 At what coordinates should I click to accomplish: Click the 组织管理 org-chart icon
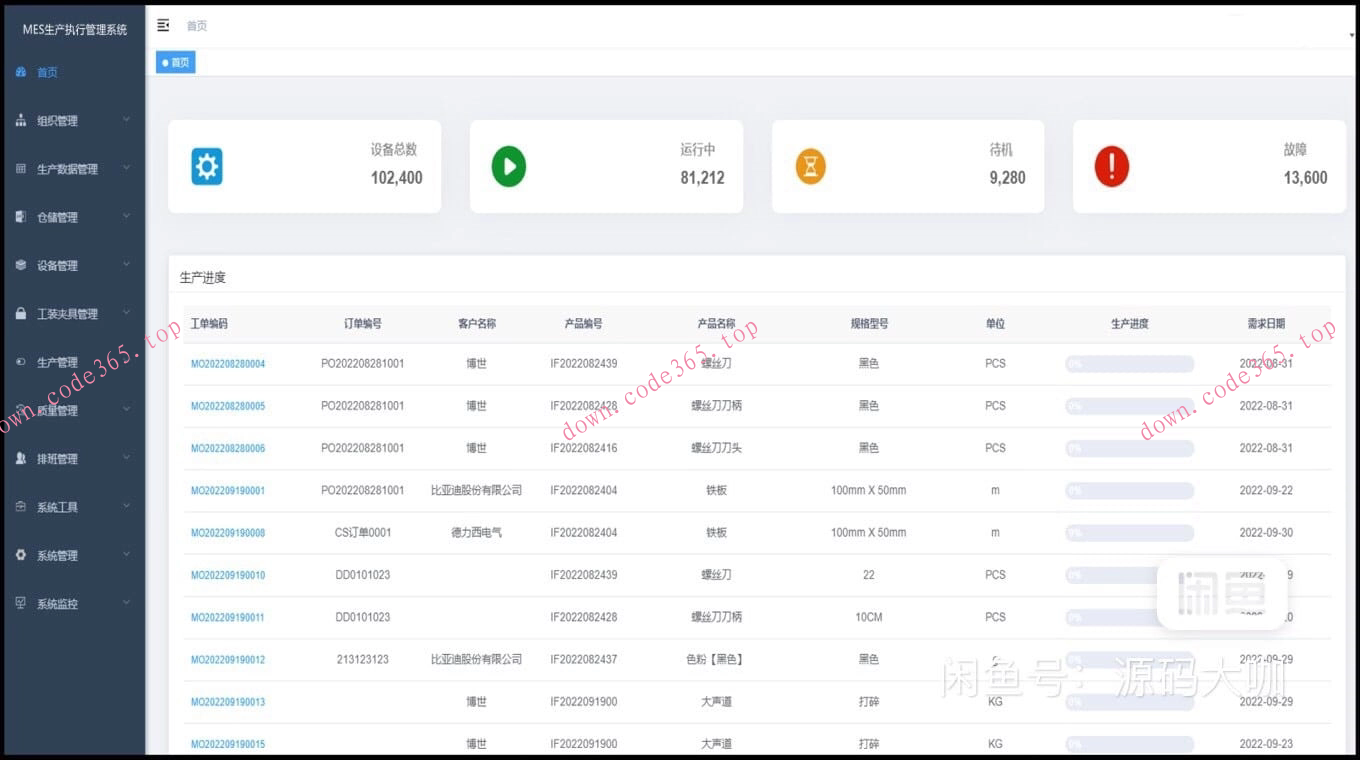point(21,120)
